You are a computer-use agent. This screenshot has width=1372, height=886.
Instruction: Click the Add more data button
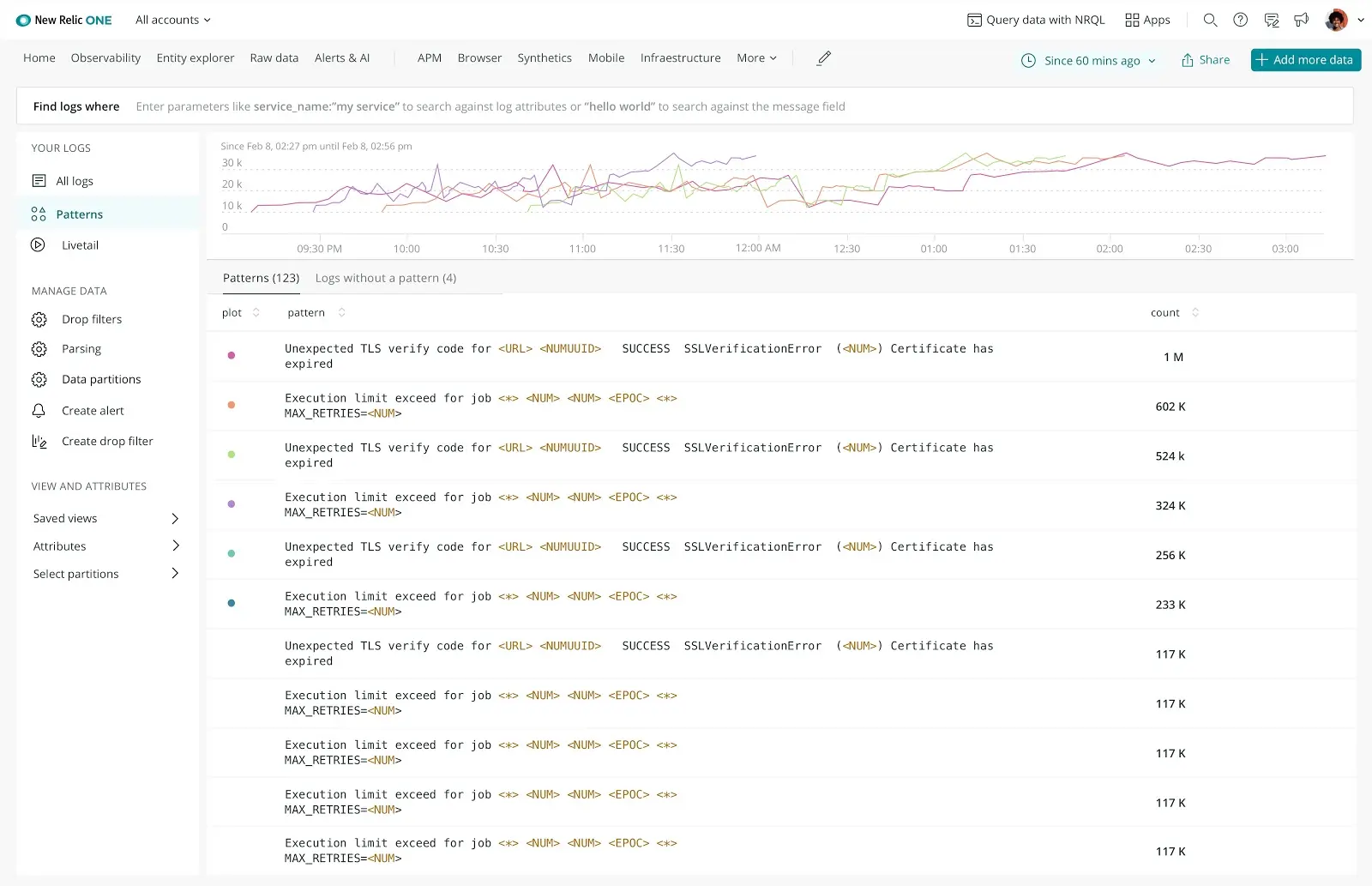coord(1305,59)
